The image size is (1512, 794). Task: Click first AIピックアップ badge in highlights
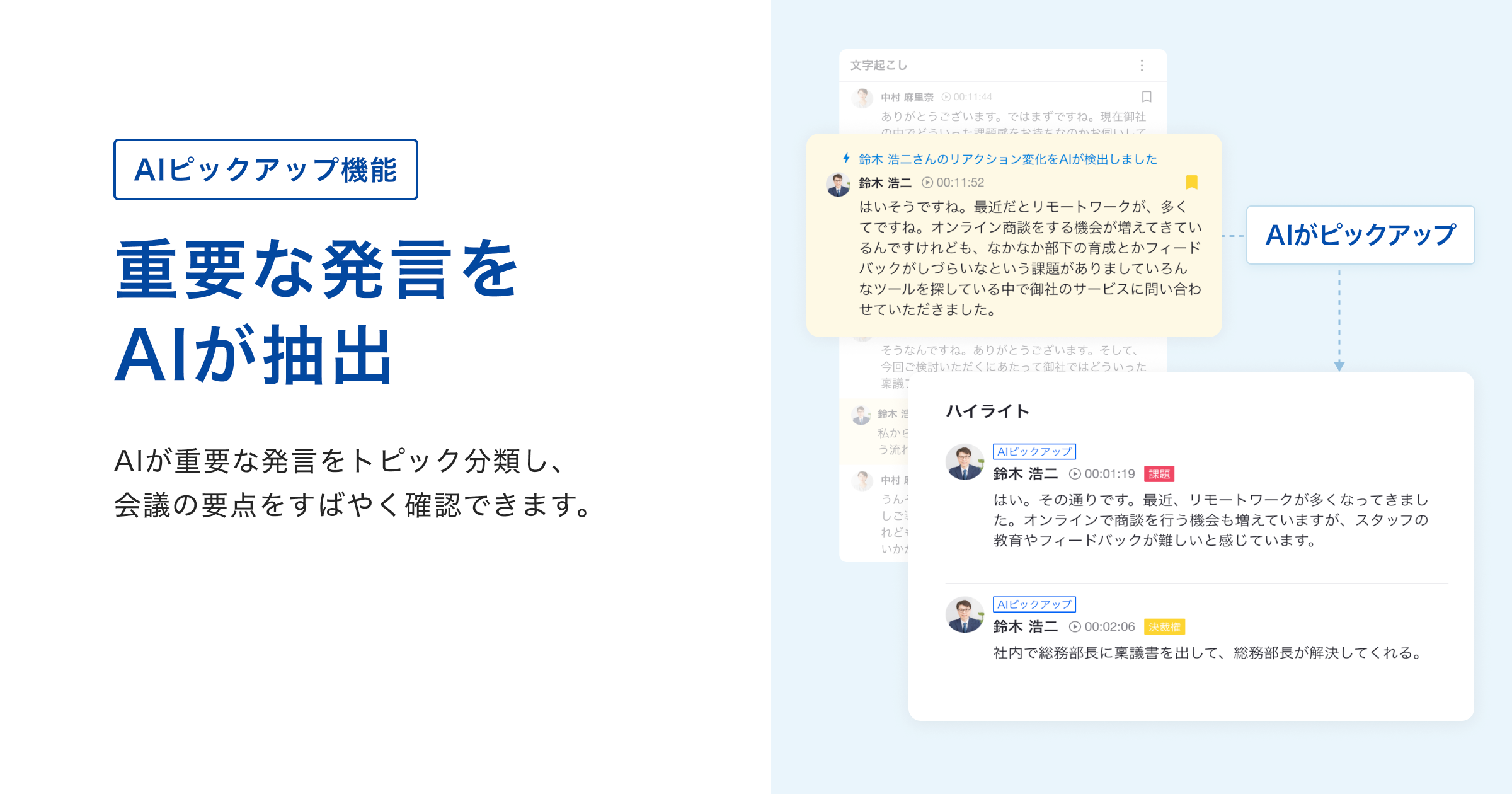[x=1034, y=451]
